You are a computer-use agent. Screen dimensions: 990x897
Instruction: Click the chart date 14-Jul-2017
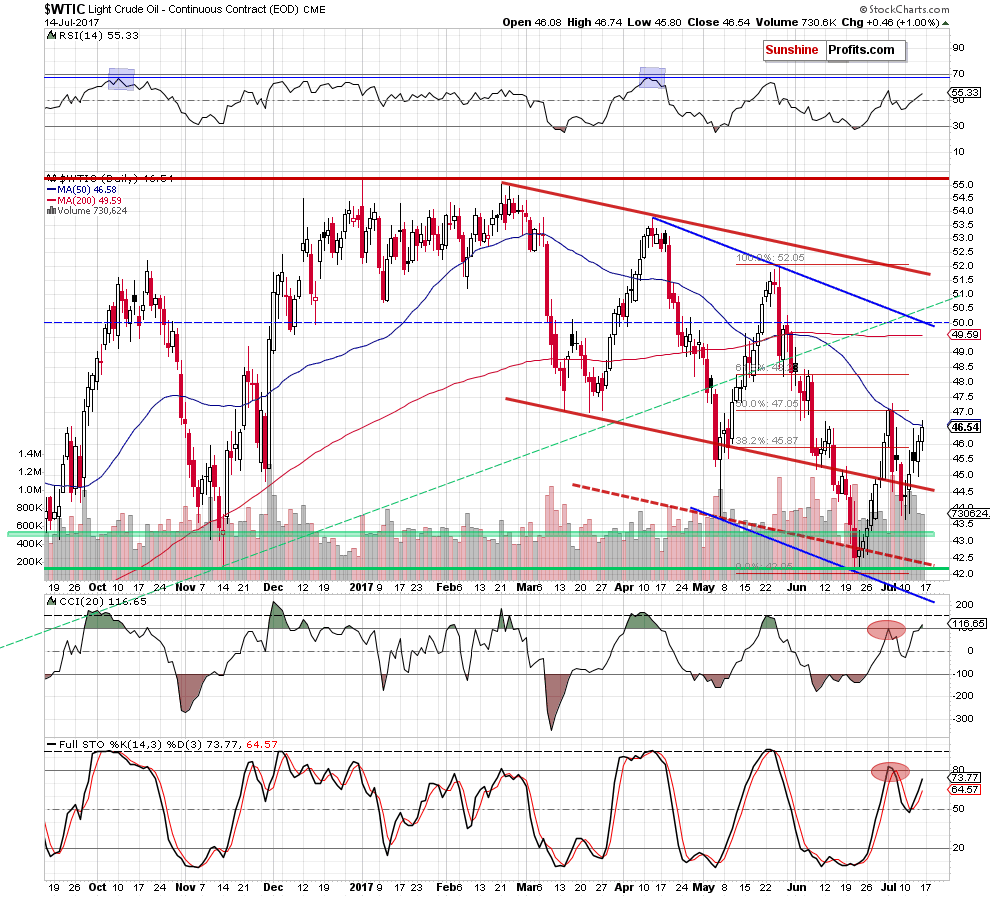coord(72,22)
